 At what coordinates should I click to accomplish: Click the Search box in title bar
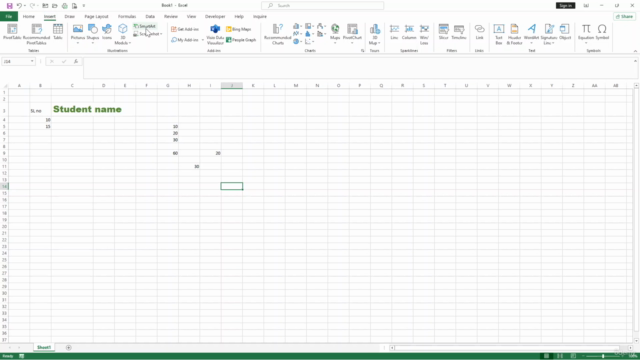322,6
